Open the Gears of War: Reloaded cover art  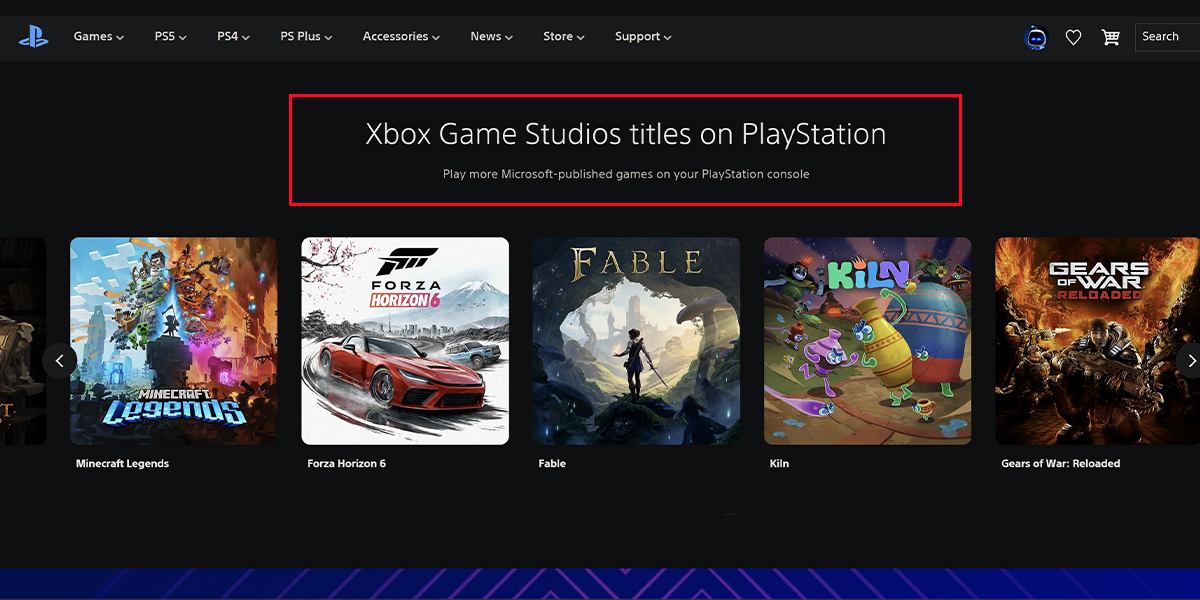tap(1097, 341)
